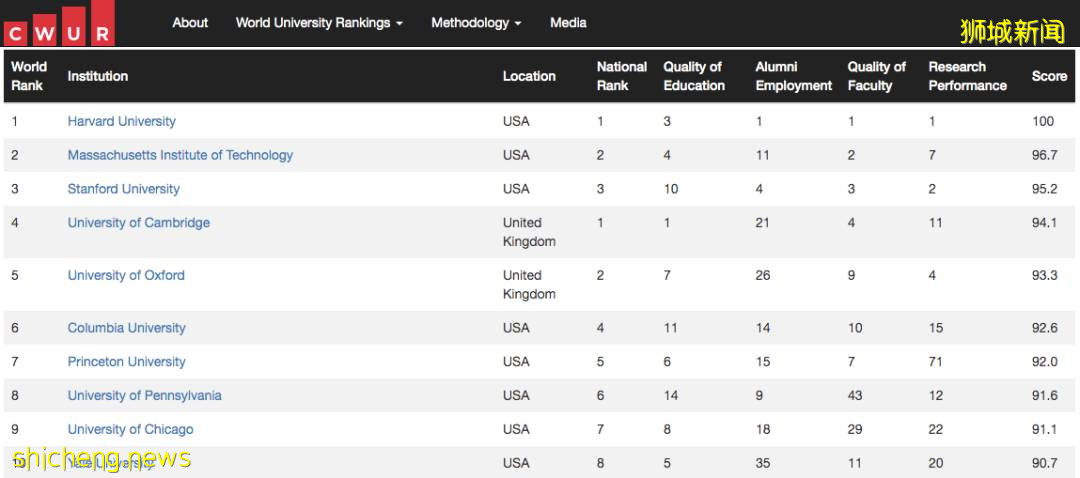
Task: Click the Research Performance column header
Action: point(967,76)
